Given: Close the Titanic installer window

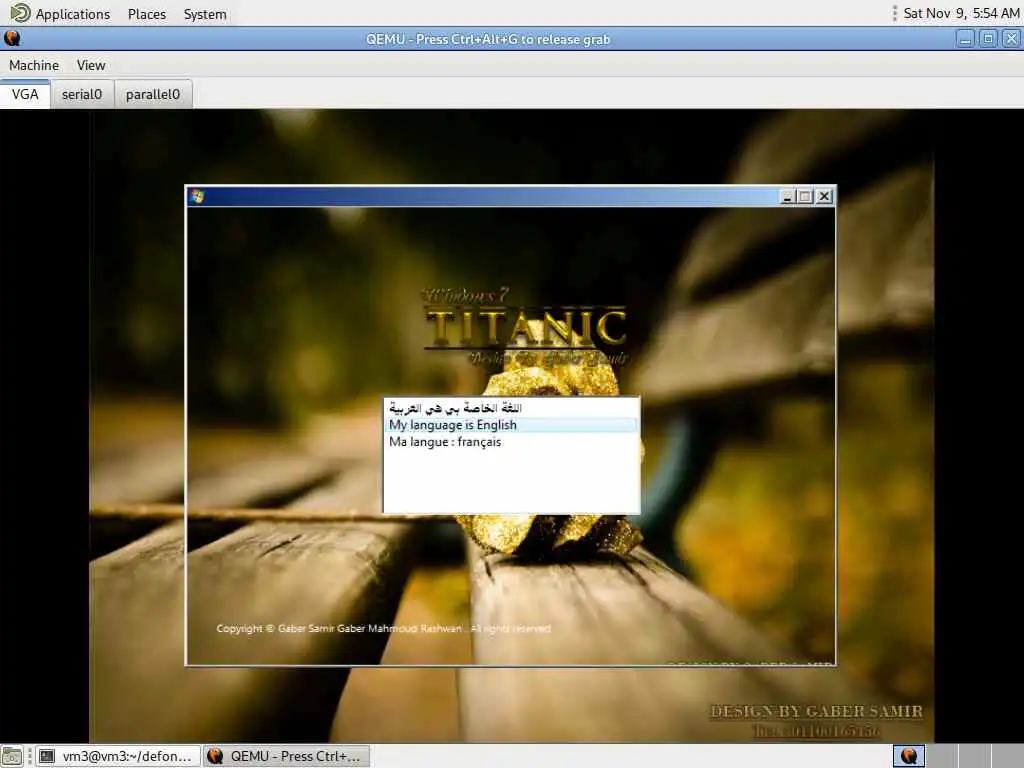Looking at the screenshot, I should pos(824,197).
